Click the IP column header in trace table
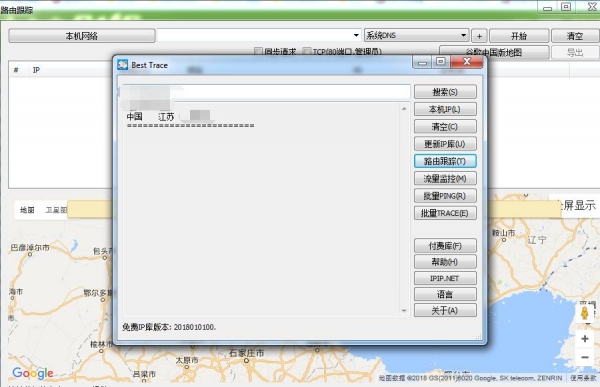This screenshot has width=600, height=387. click(36, 70)
